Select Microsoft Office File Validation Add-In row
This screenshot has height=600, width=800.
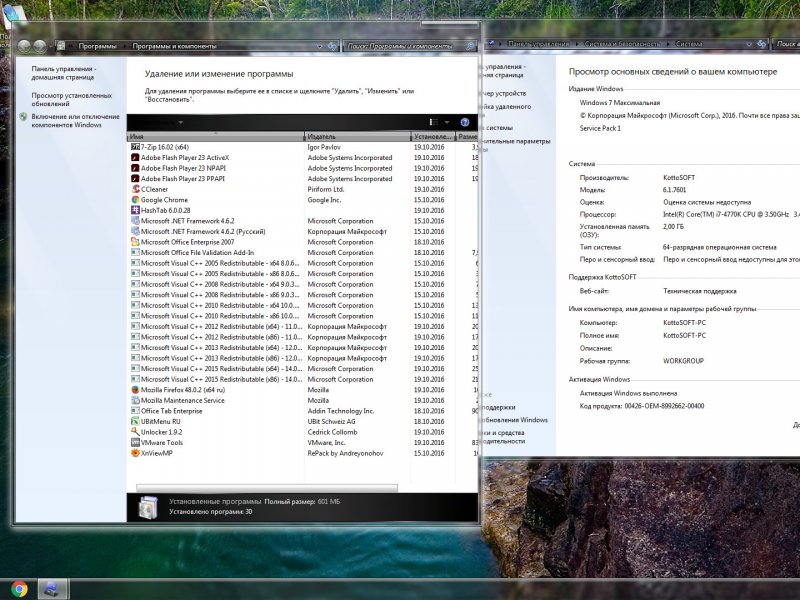(303, 253)
